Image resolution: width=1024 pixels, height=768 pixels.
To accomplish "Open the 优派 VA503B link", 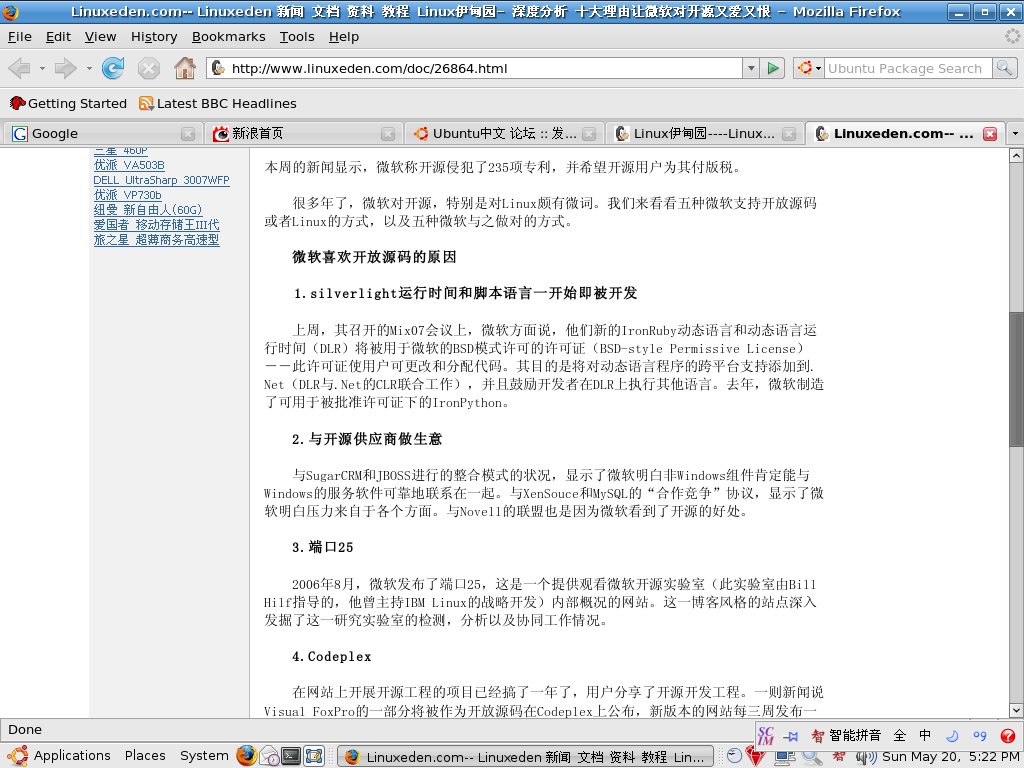I will tap(129, 165).
